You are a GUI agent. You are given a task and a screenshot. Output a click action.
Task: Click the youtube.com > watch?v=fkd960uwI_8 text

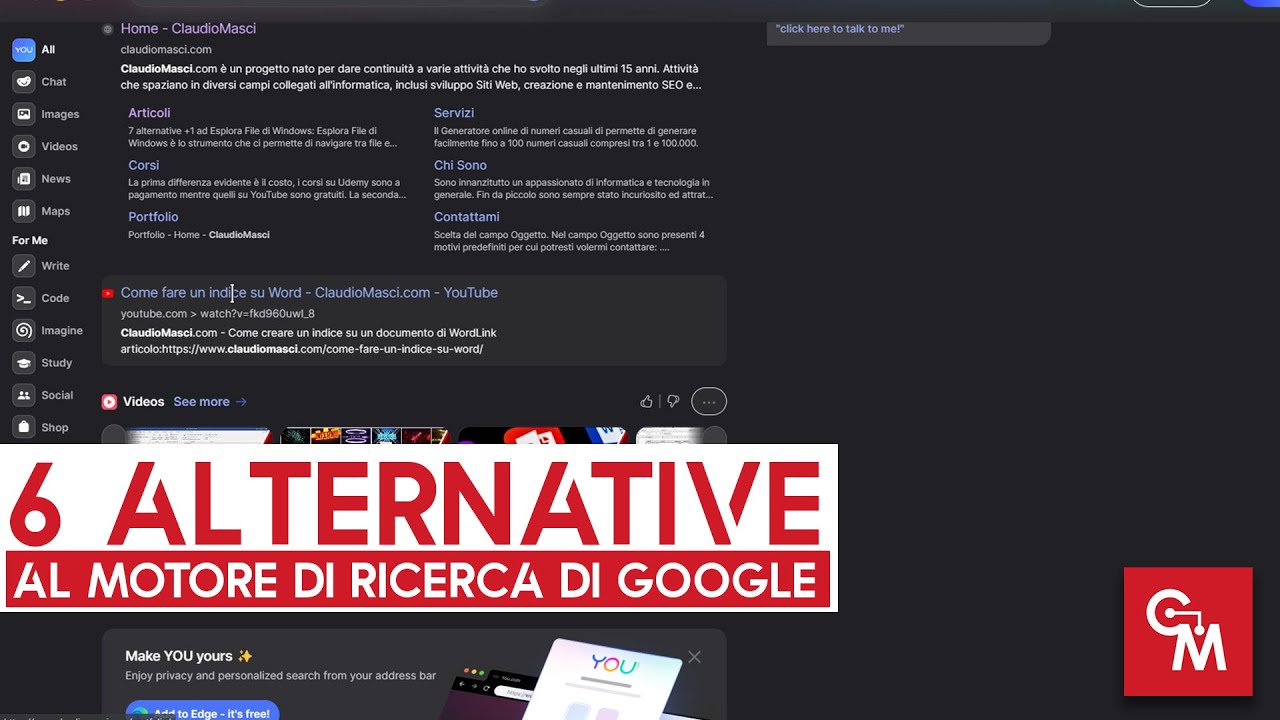218,313
